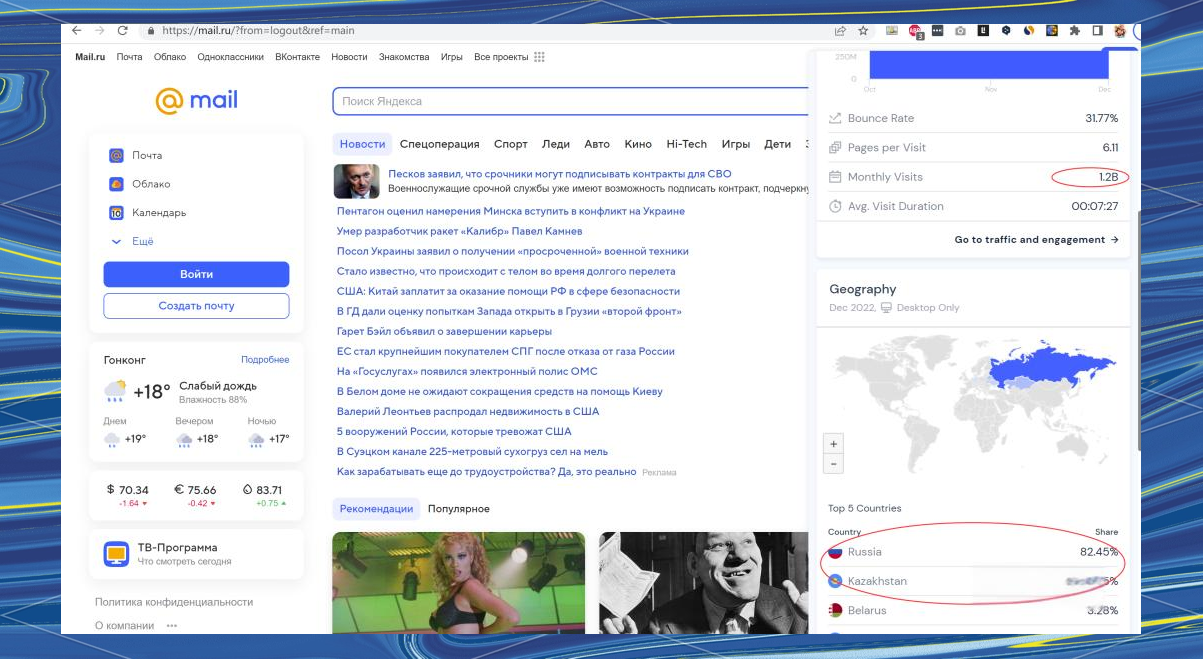Viewport: 1203px width, 659px height.
Task: Click the euro rate 75.66
Action: click(x=195, y=490)
